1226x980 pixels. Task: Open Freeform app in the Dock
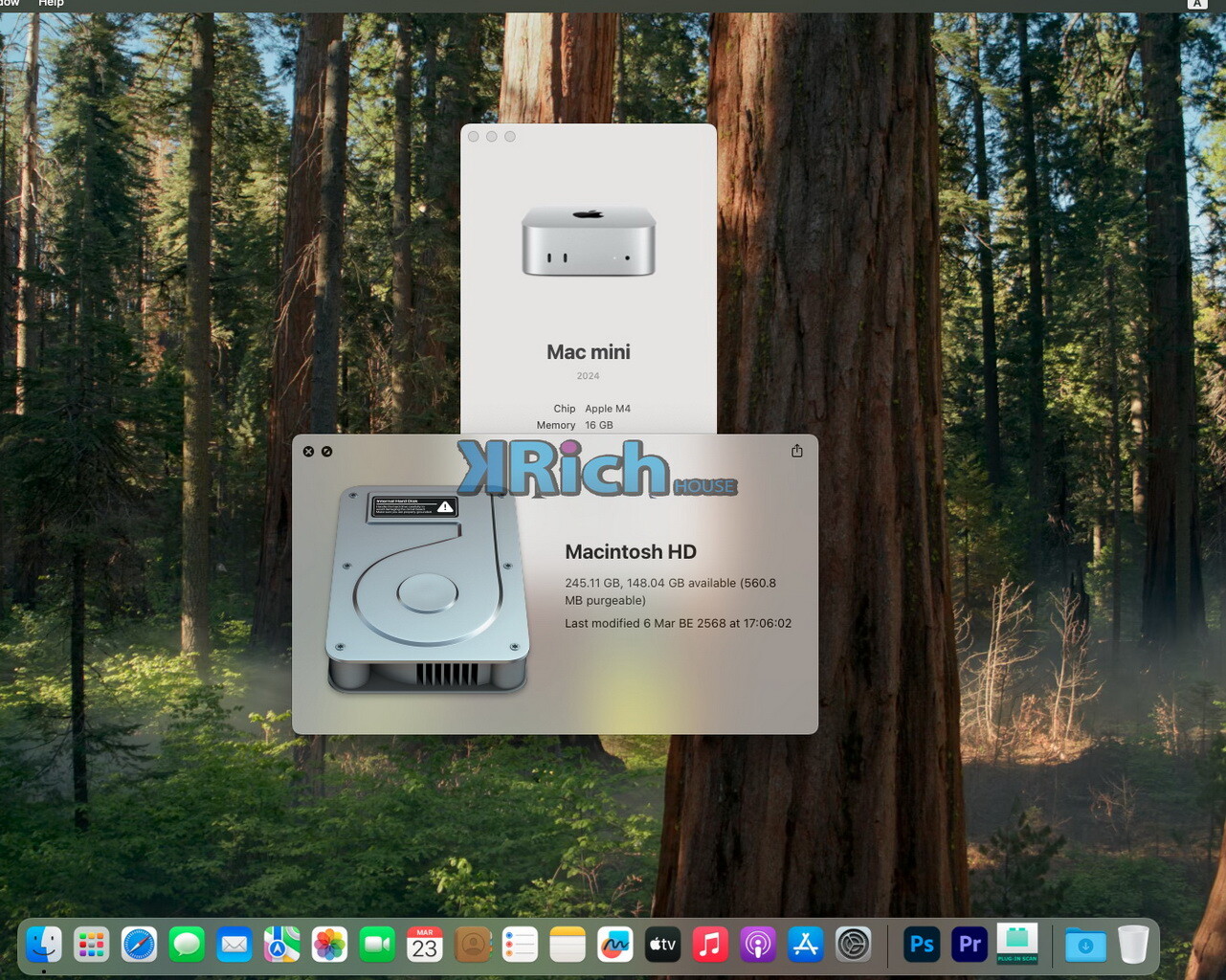[x=615, y=945]
